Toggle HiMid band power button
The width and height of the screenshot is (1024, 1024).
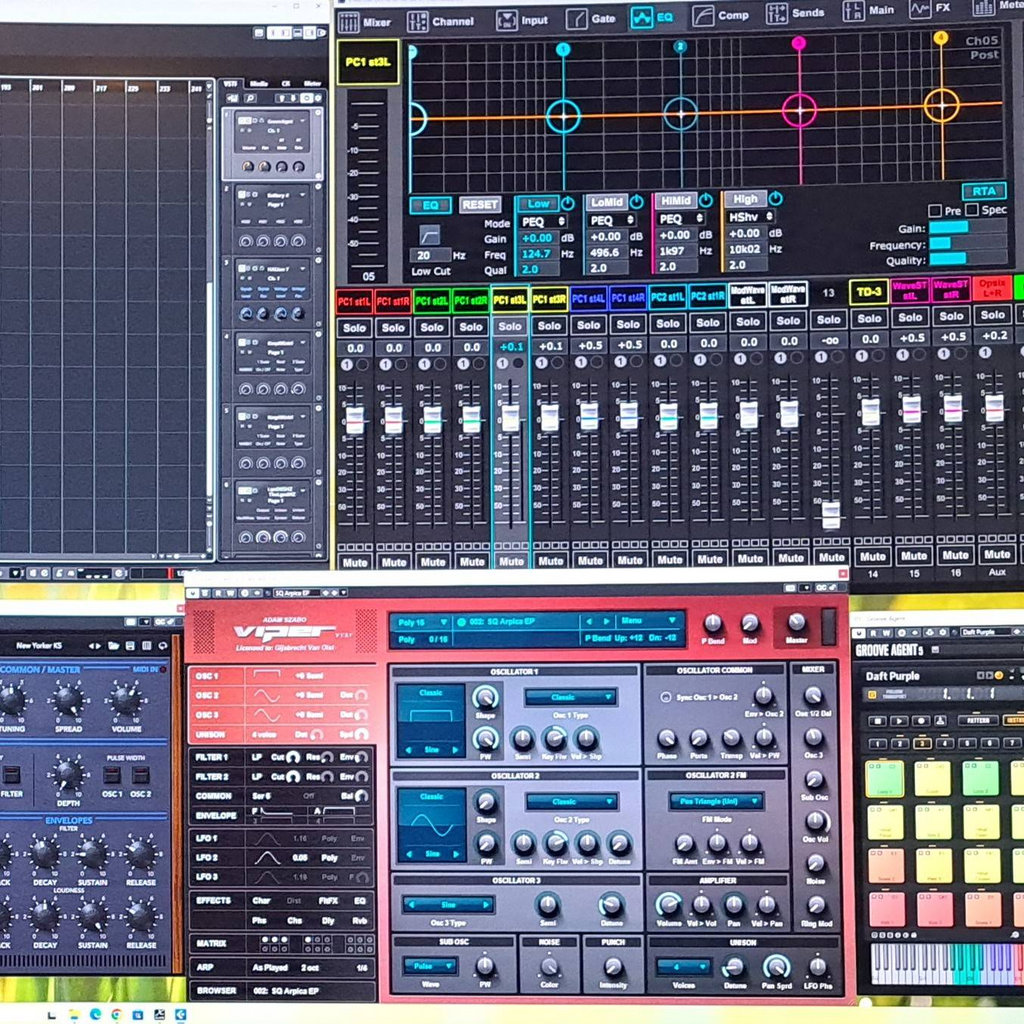(x=706, y=199)
